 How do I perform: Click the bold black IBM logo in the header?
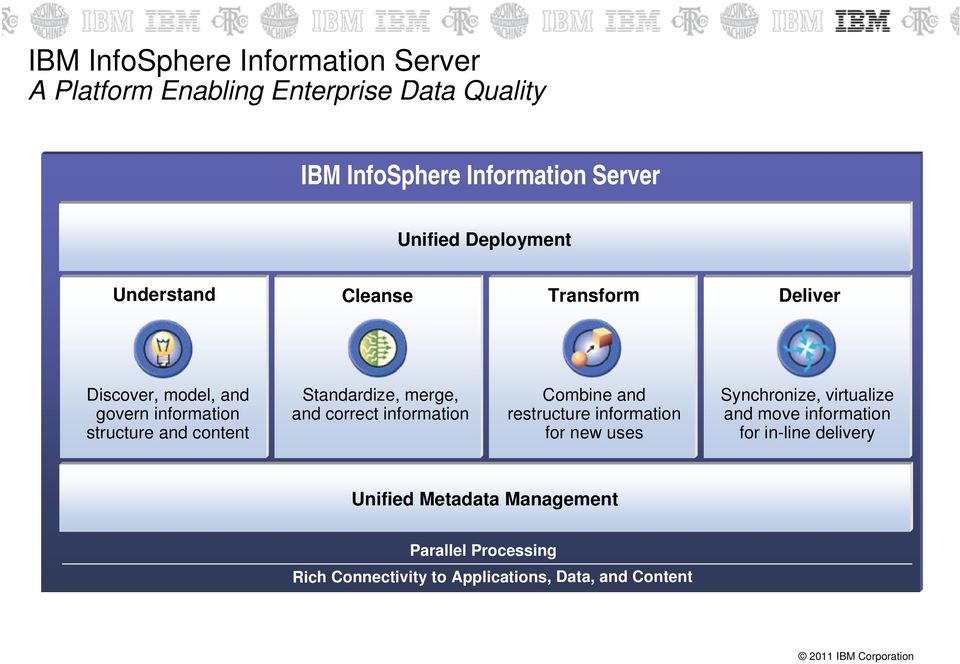tap(863, 21)
